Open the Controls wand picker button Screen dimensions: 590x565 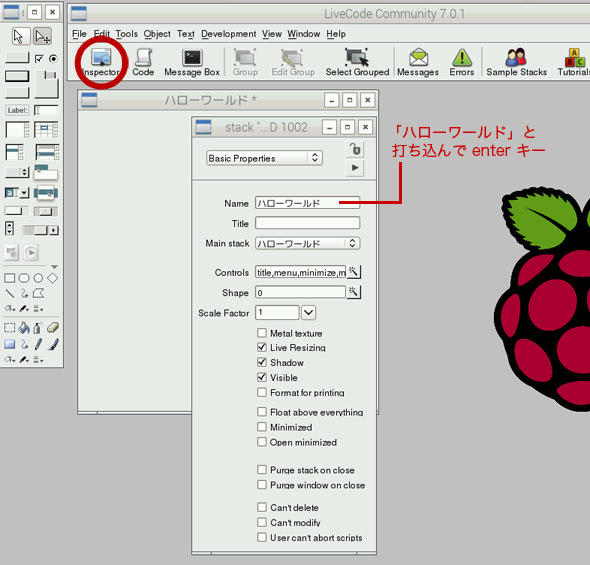coord(353,272)
